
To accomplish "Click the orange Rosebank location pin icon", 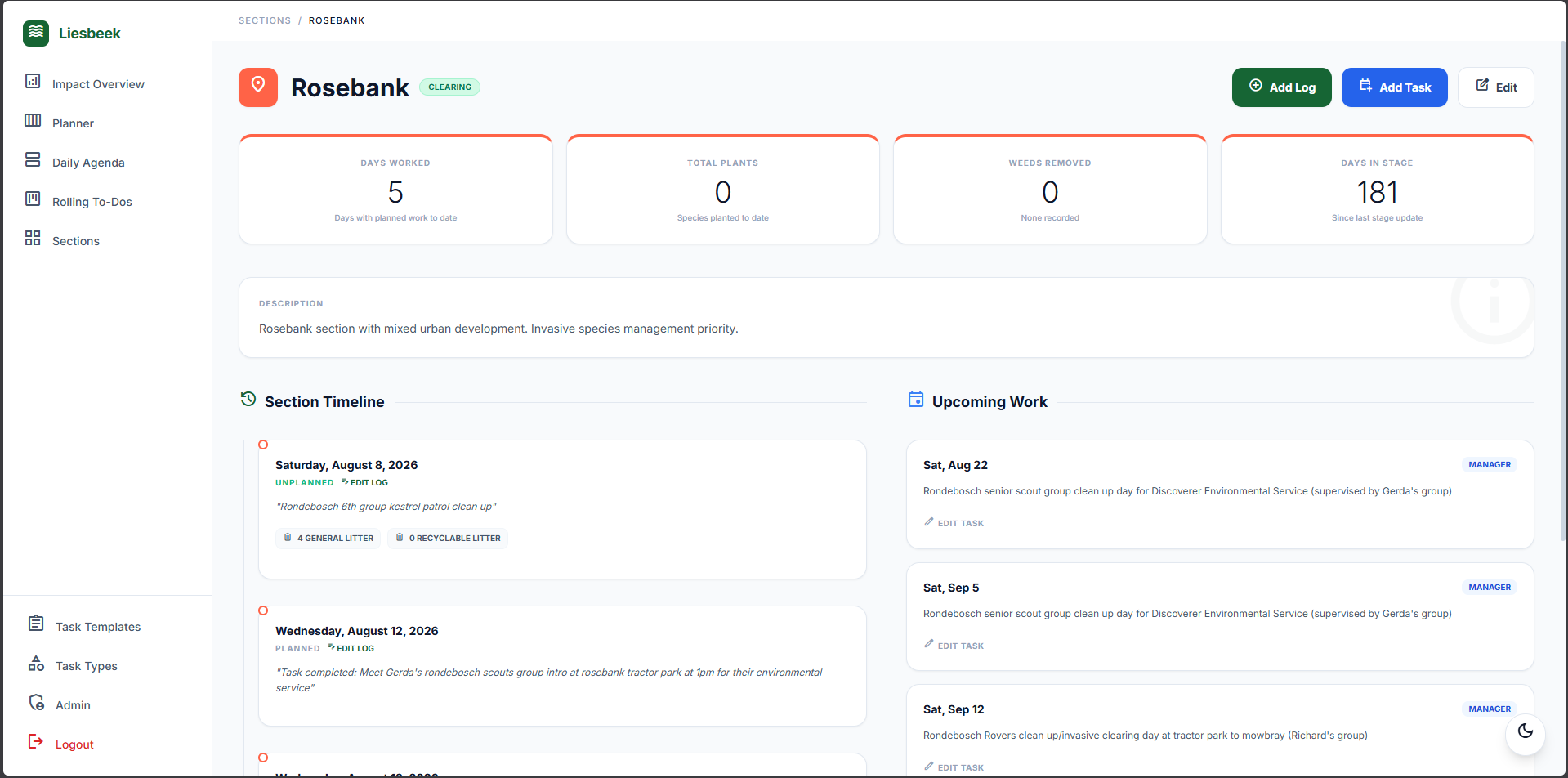I will [258, 87].
